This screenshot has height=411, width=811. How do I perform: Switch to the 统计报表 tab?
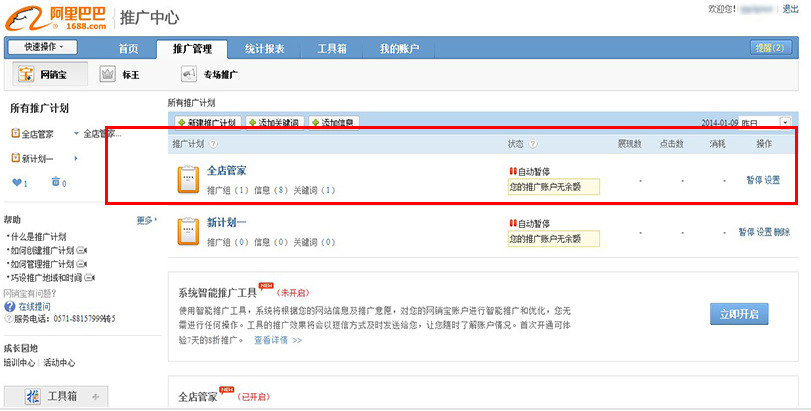[264, 49]
